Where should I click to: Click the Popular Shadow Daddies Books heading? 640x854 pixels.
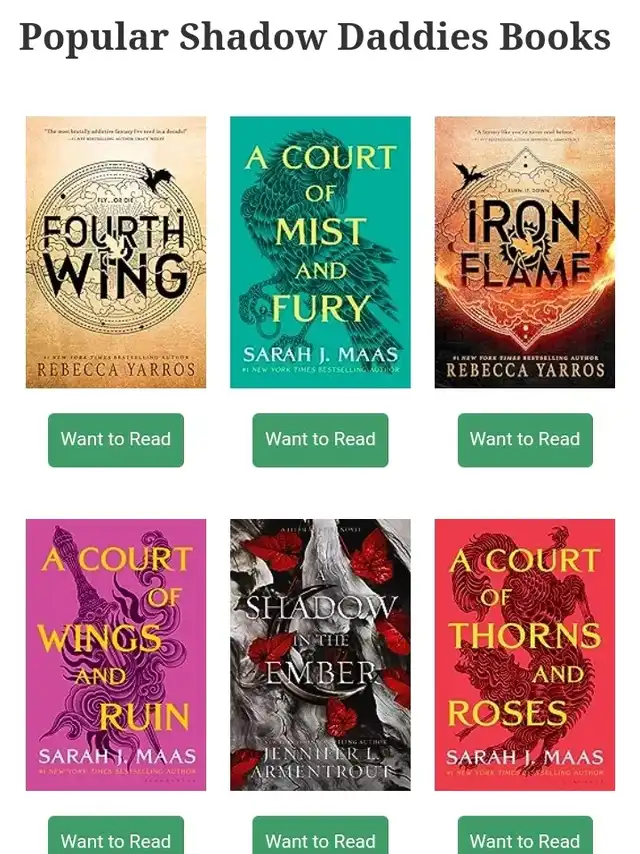[x=315, y=37]
